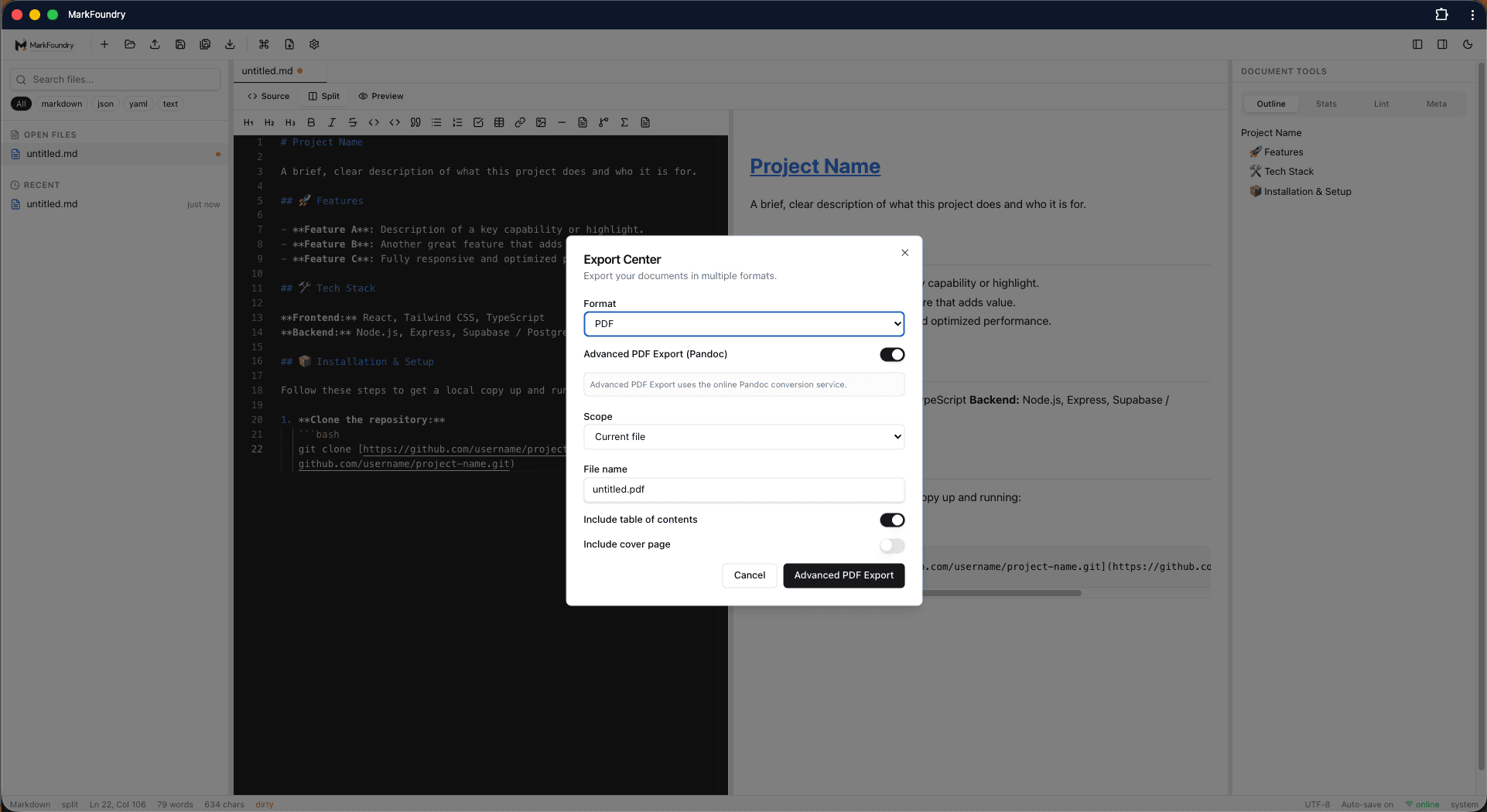The width and height of the screenshot is (1487, 812).
Task: Insert a Heading 3 with H3 icon
Action: pyautogui.click(x=290, y=122)
